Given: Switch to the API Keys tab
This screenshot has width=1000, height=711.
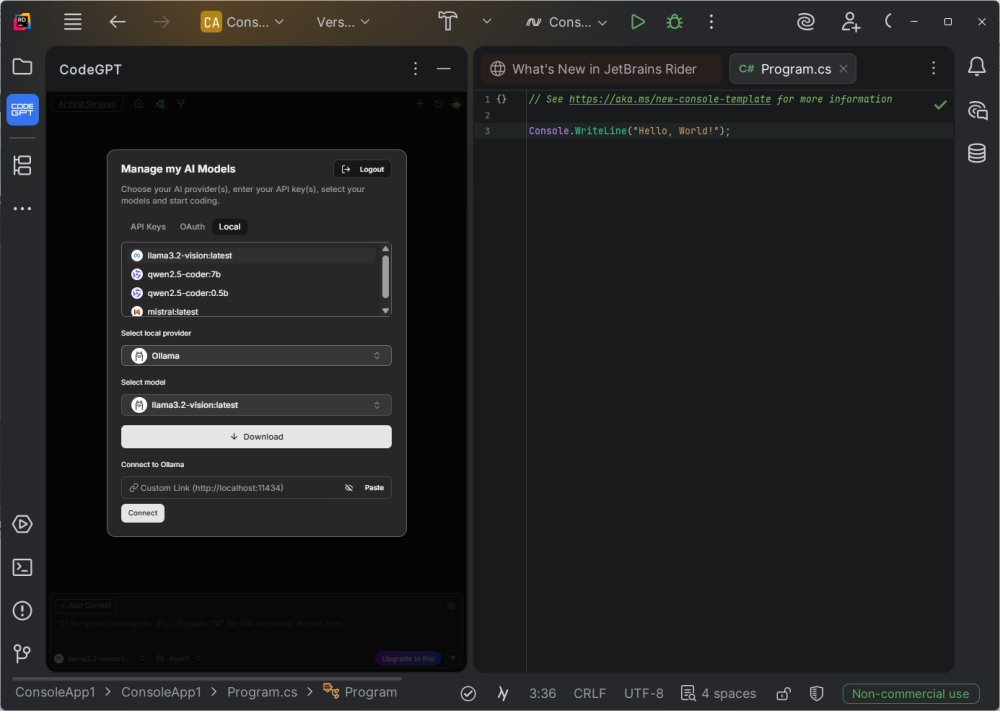Looking at the screenshot, I should point(148,227).
